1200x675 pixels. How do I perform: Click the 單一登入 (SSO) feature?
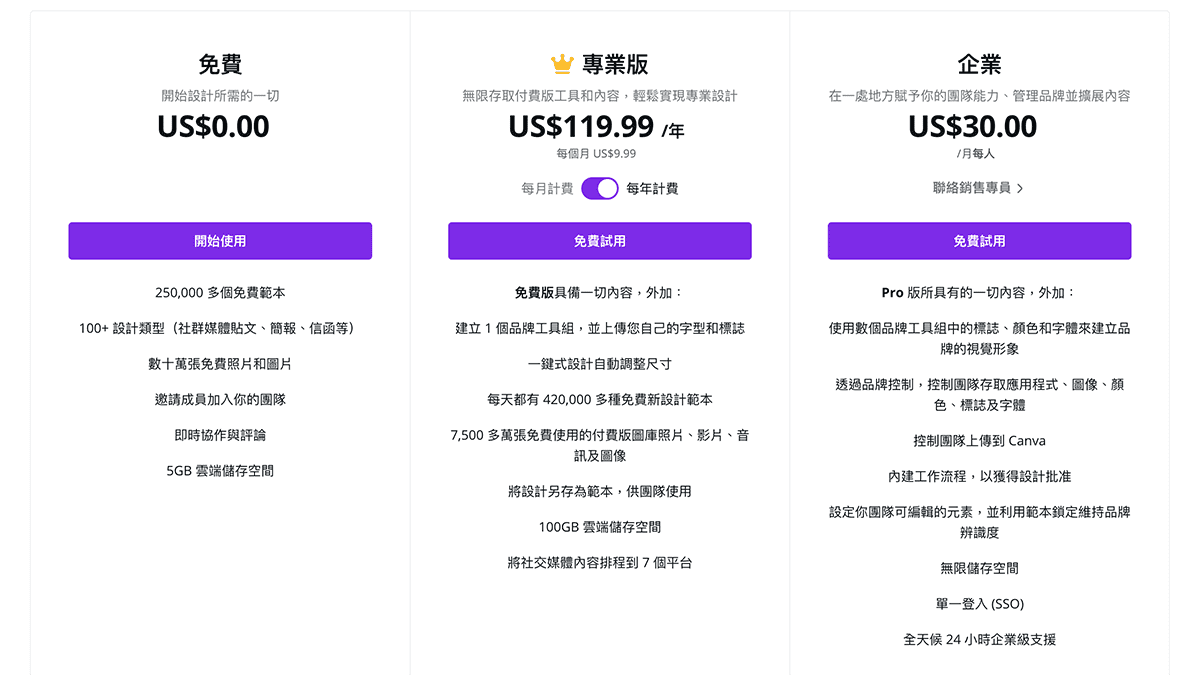(x=979, y=603)
